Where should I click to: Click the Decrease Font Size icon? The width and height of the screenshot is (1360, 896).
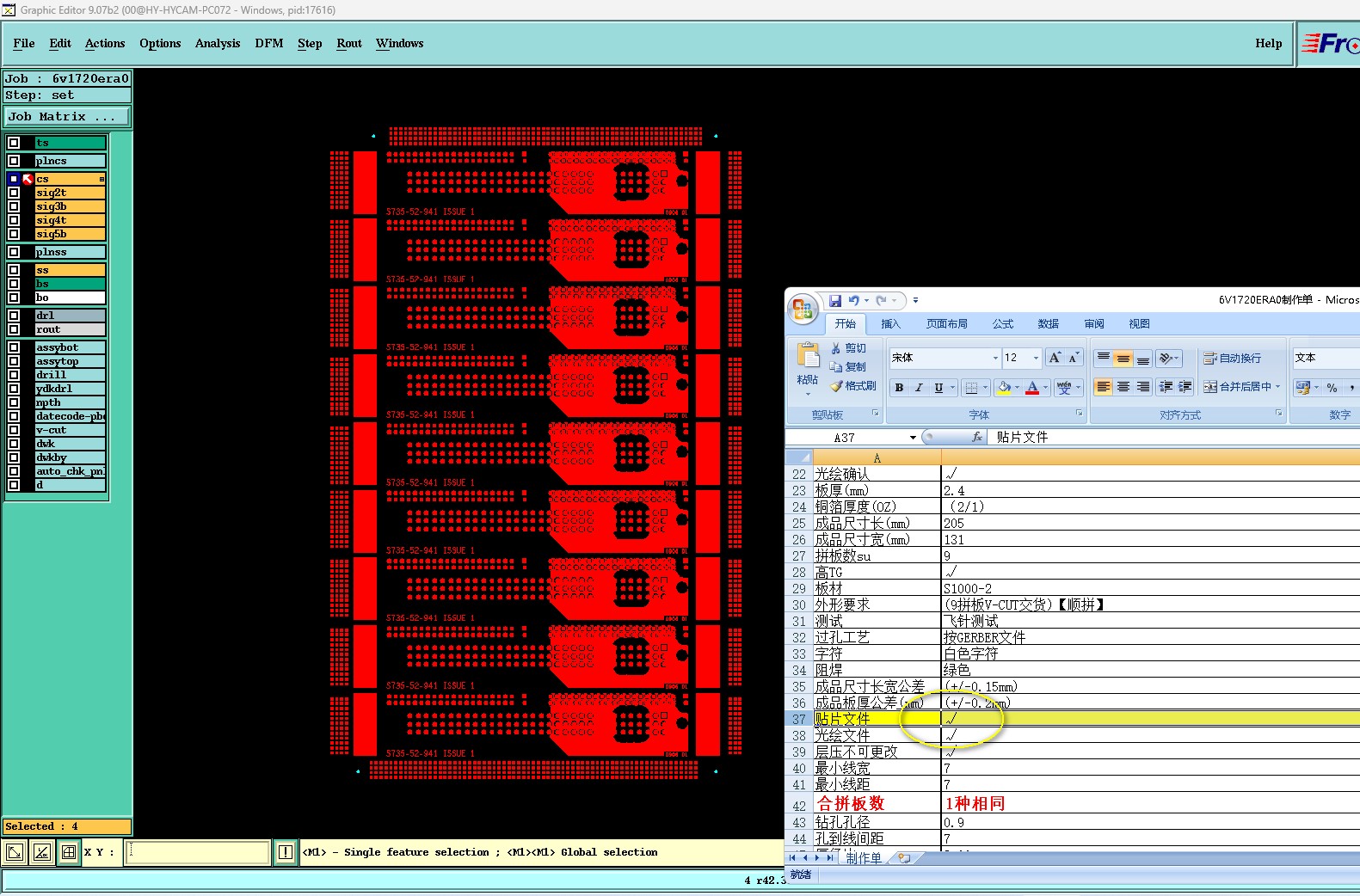coord(1074,358)
